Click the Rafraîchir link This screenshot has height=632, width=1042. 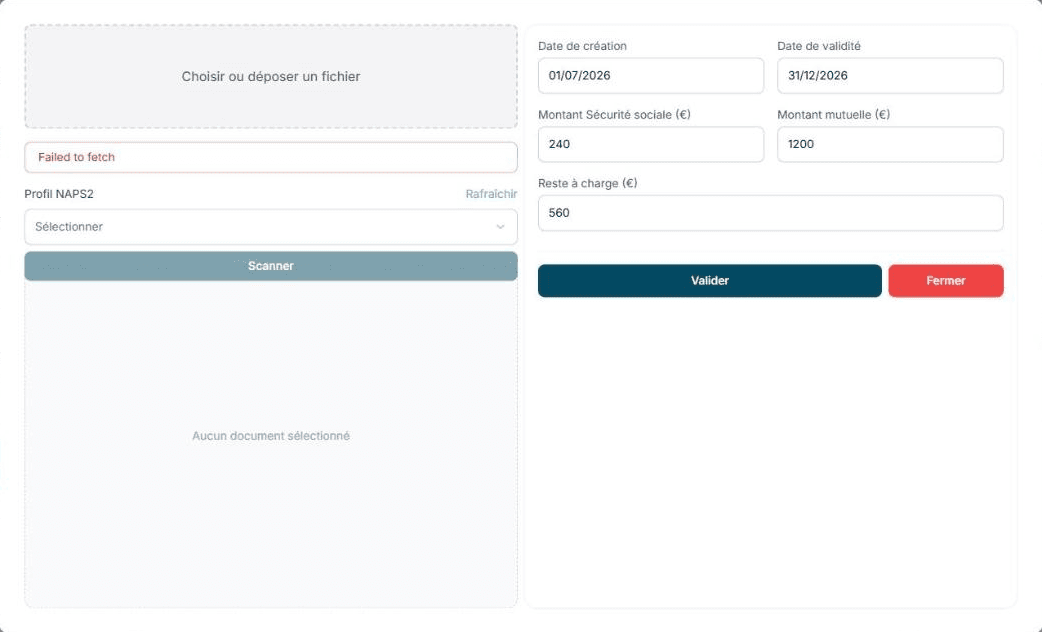(491, 194)
